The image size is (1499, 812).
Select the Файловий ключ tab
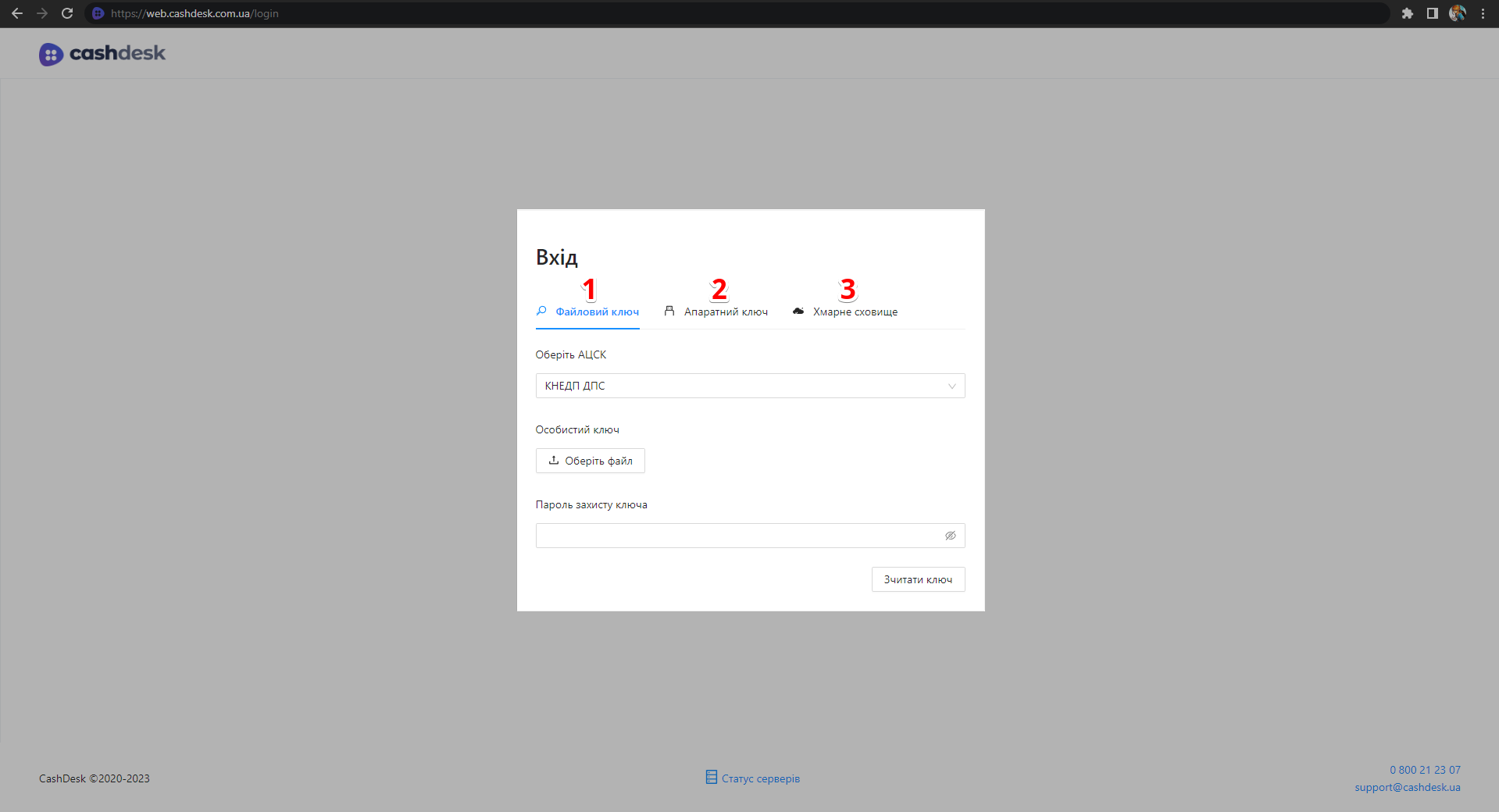click(597, 312)
